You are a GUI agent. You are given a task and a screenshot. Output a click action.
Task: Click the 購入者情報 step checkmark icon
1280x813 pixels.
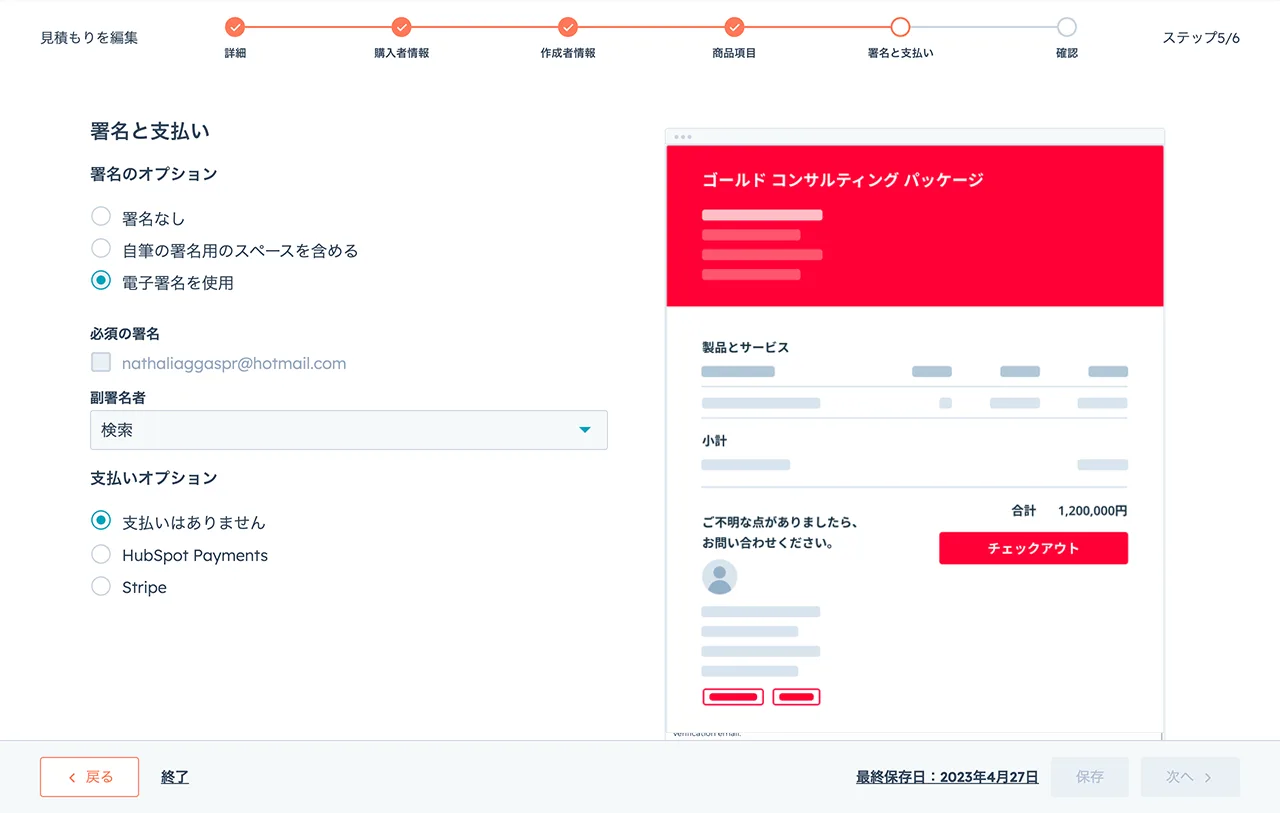point(401,27)
